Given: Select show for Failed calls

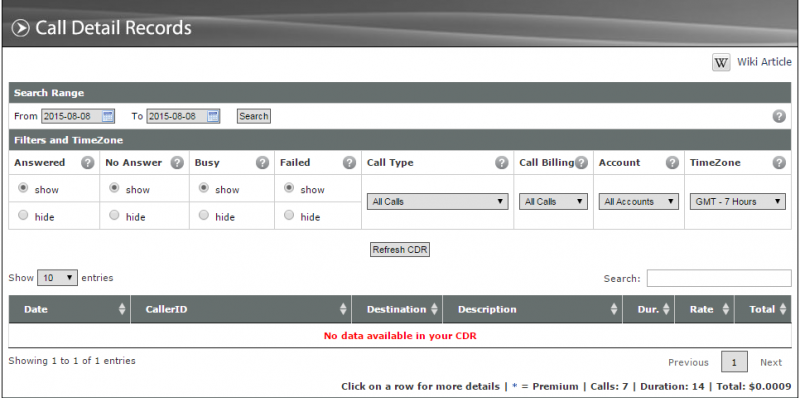Looking at the screenshot, I should pos(289,188).
